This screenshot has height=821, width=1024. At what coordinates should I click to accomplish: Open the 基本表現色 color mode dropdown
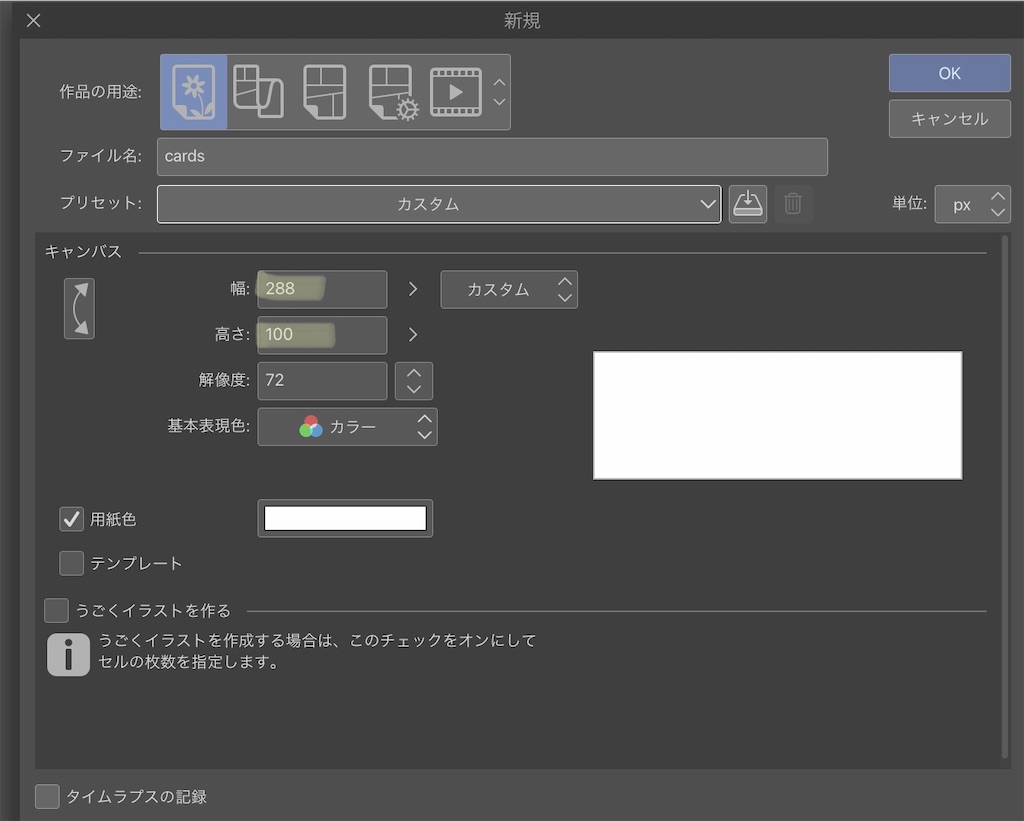tap(347, 427)
